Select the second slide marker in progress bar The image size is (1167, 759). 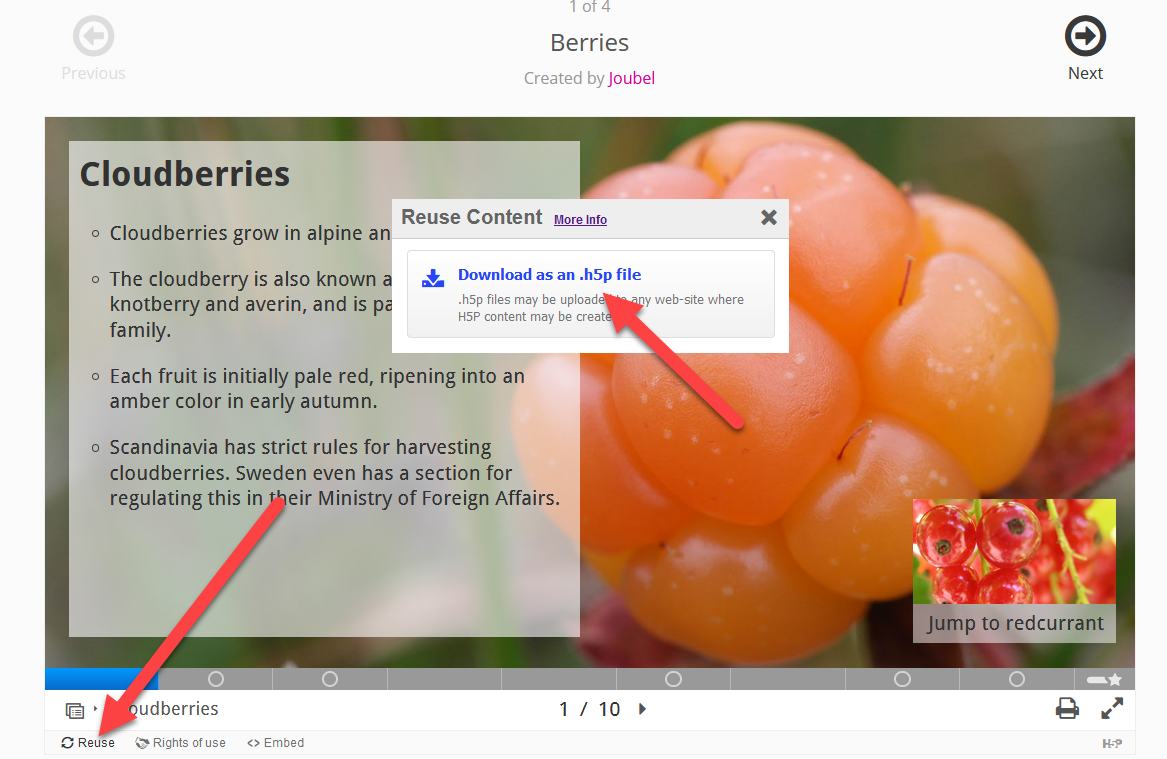pyautogui.click(x=216, y=679)
